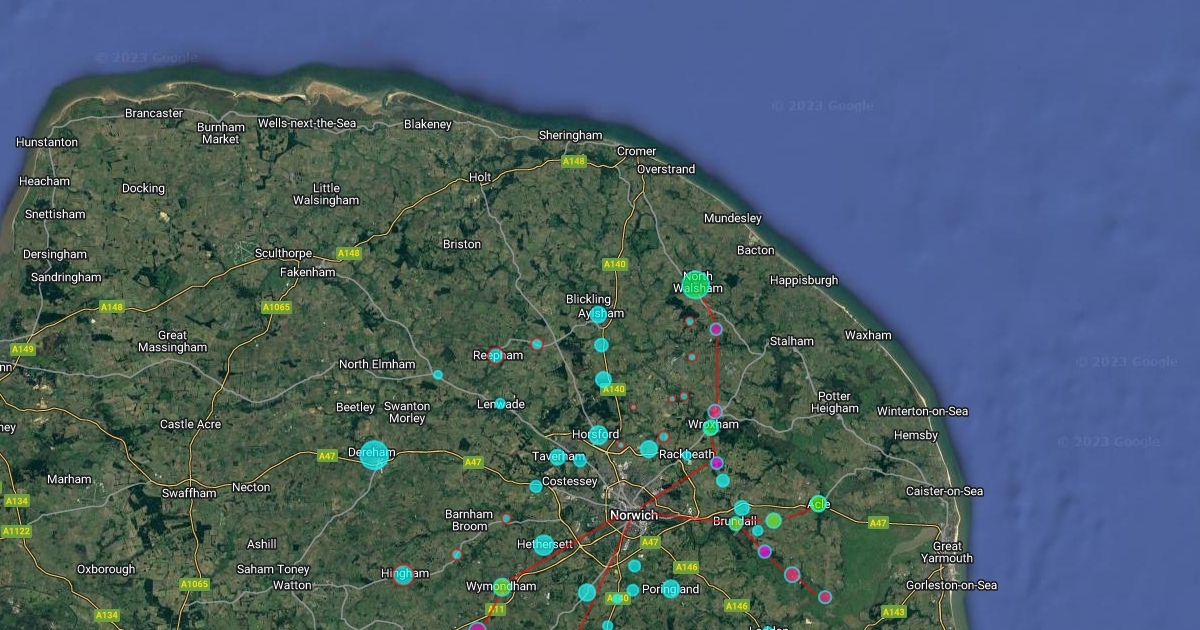Click the cyan marker at Horsford

(x=598, y=434)
